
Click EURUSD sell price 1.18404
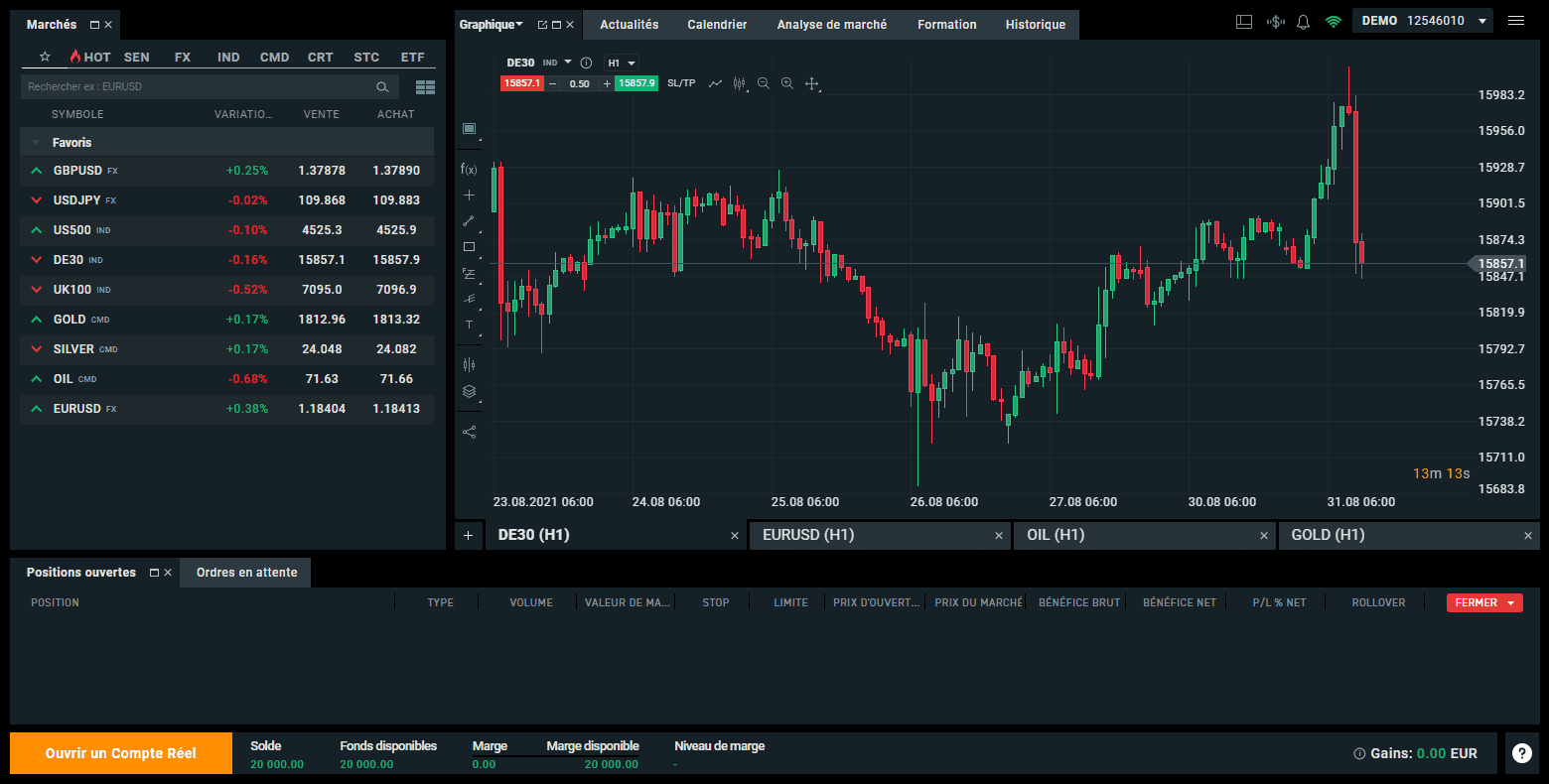click(322, 409)
